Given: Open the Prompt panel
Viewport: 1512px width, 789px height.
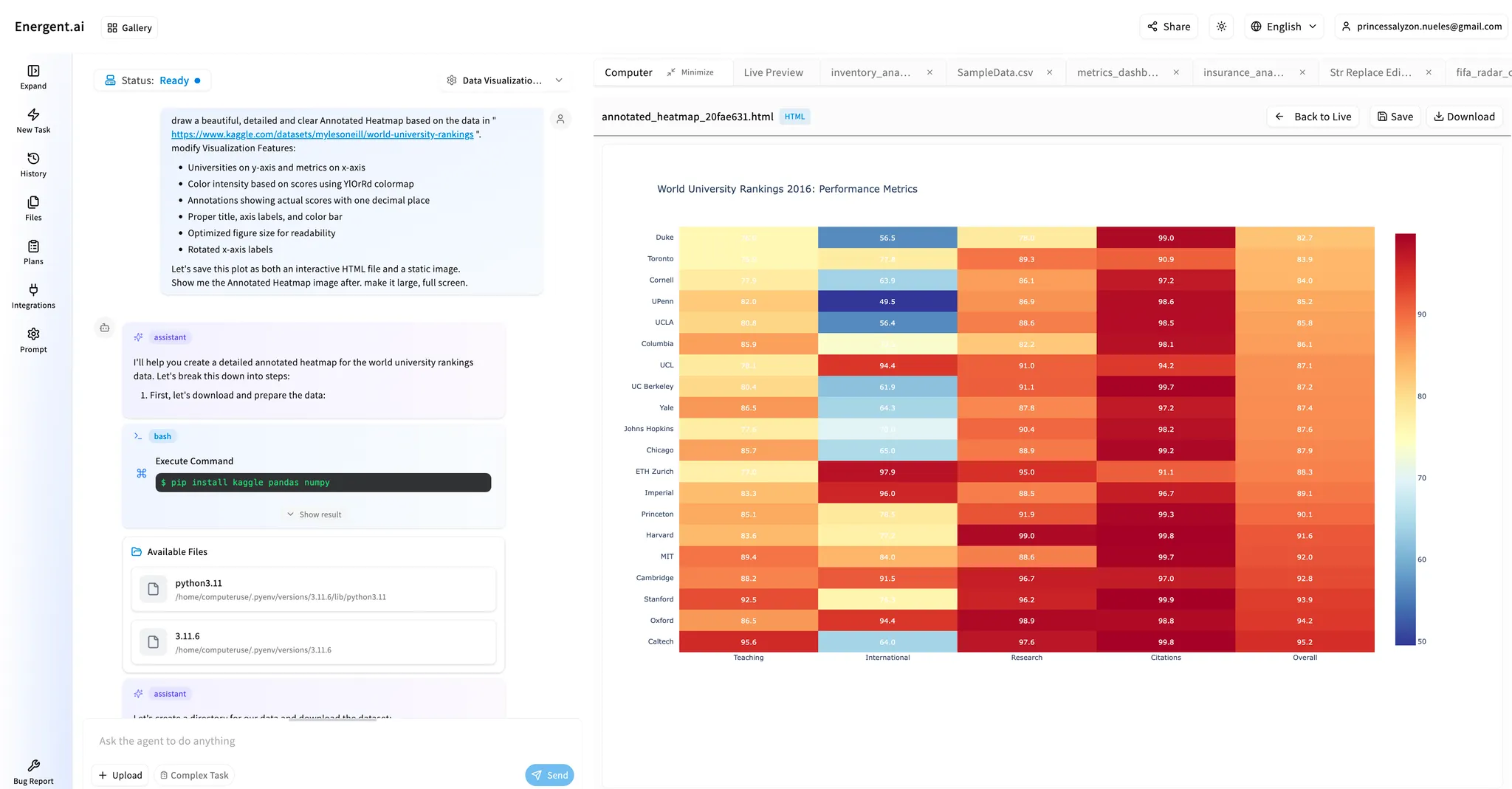Looking at the screenshot, I should pyautogui.click(x=32, y=340).
